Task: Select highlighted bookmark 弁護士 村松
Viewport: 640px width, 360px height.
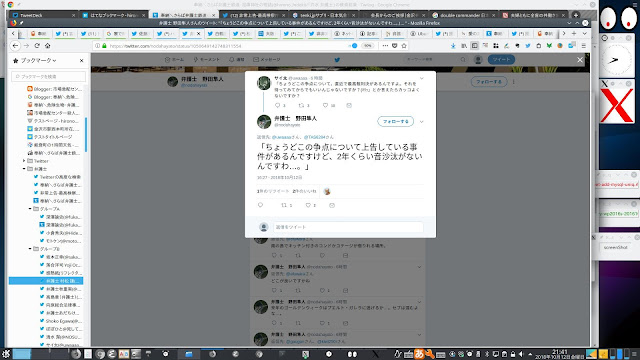Action: (46, 281)
